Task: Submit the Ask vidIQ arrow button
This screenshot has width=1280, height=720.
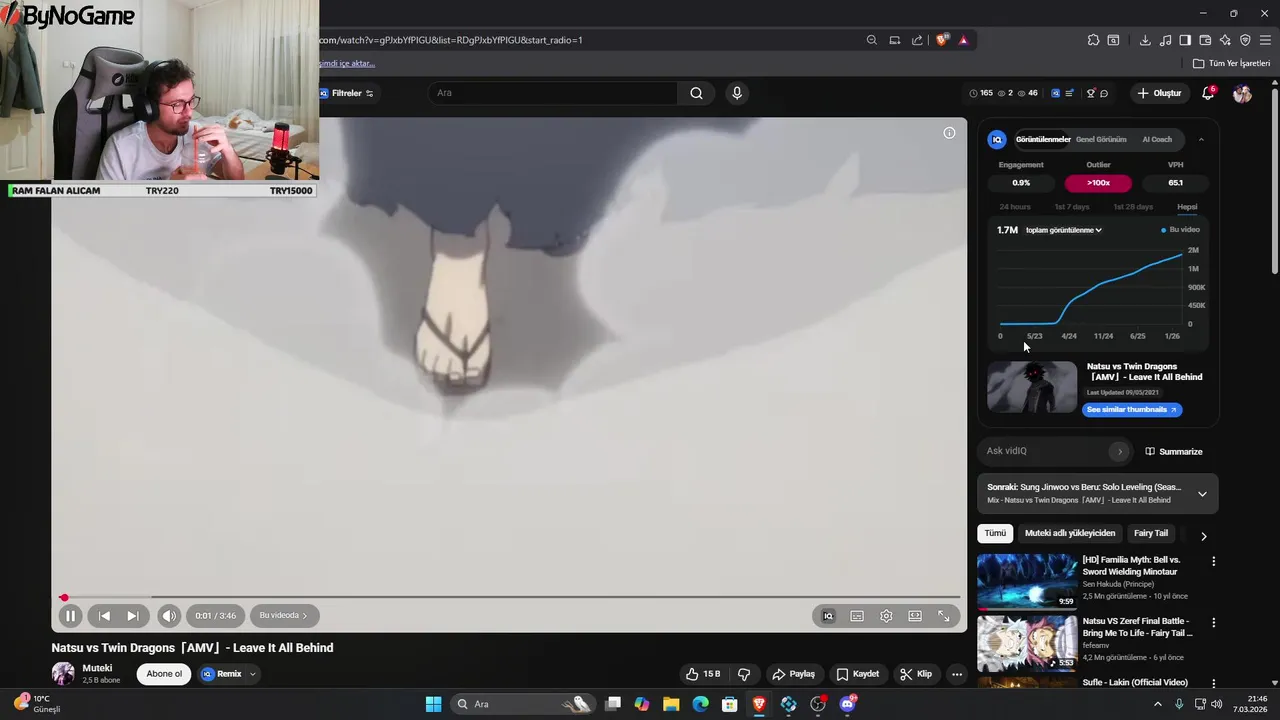Action: coord(1120,451)
